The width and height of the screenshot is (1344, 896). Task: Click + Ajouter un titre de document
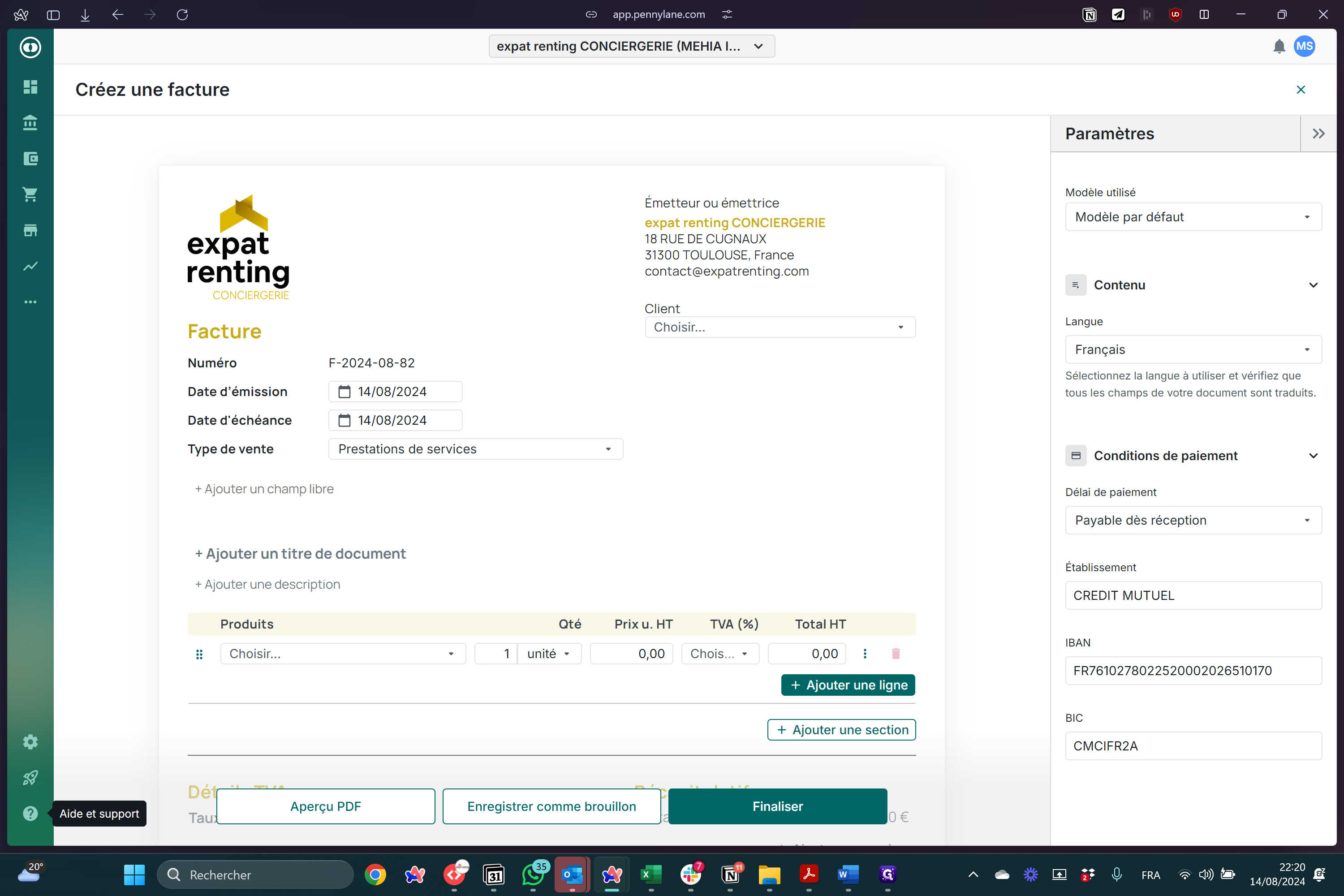(x=300, y=554)
